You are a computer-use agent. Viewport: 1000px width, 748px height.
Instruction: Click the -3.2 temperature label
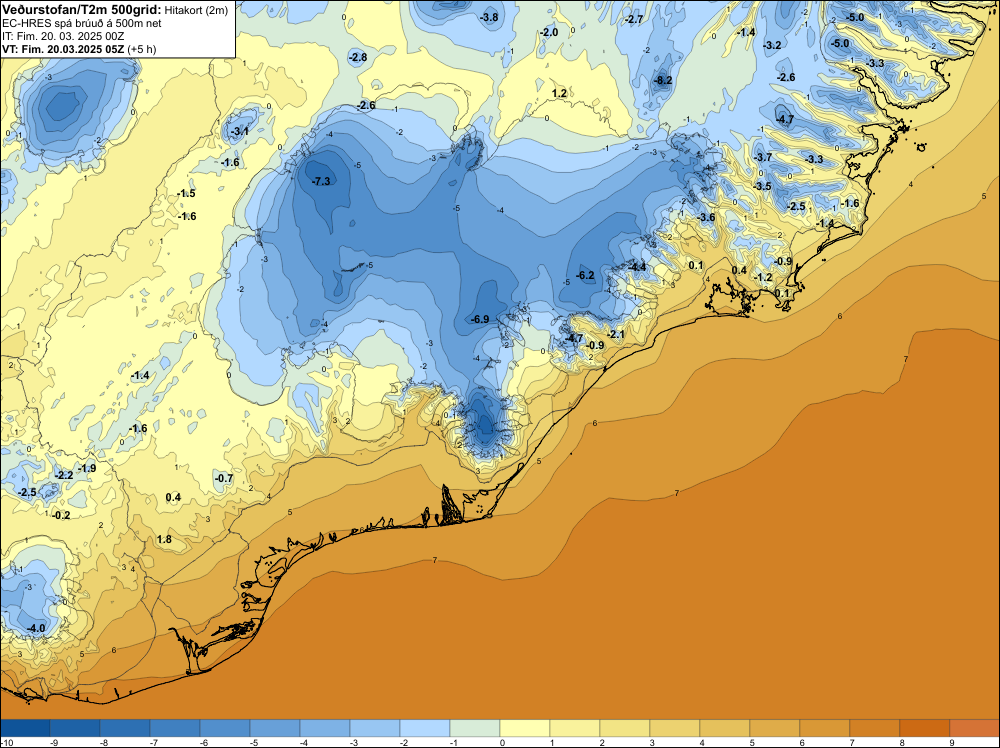coord(772,45)
